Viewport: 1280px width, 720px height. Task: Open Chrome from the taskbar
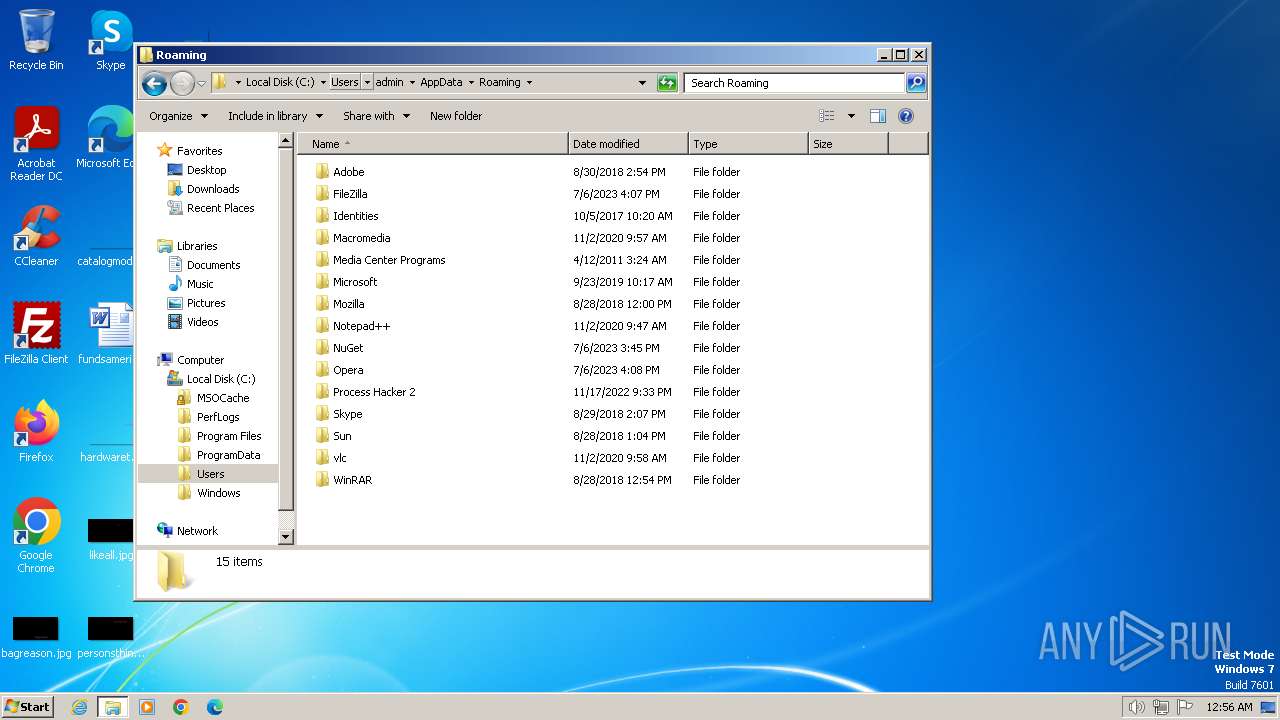pos(180,707)
